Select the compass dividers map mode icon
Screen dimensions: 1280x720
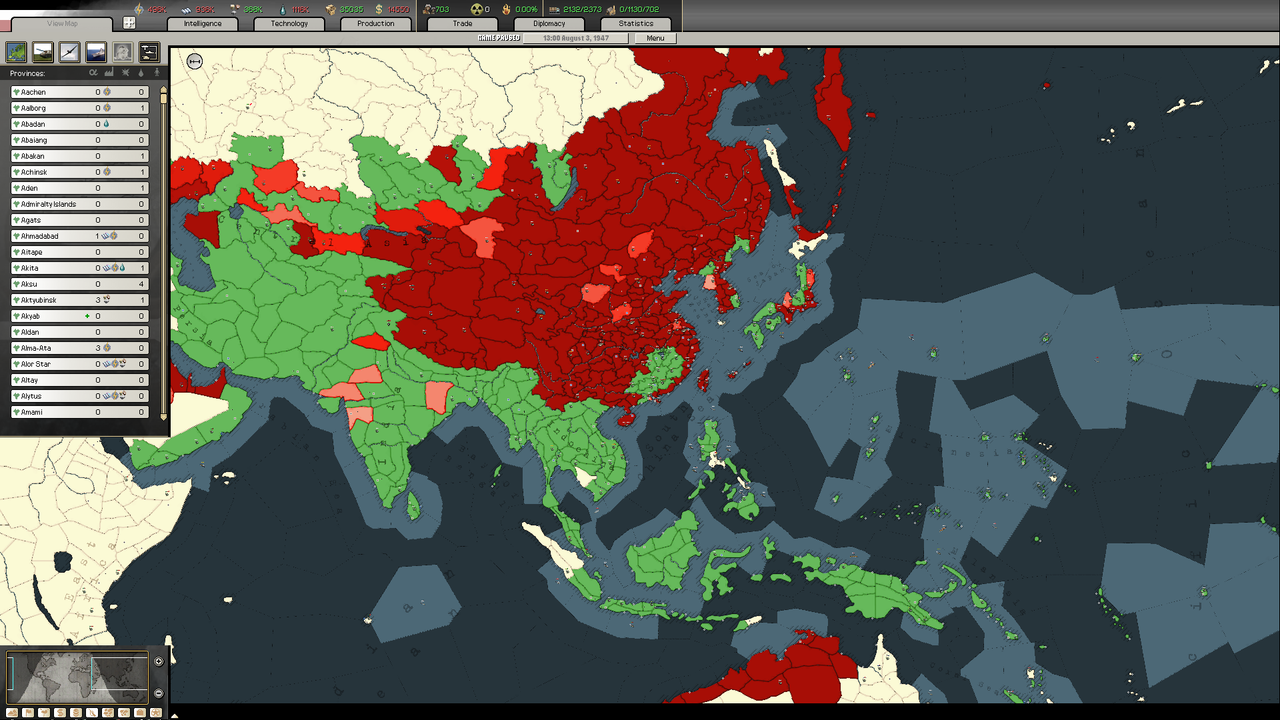pyautogui.click(x=92, y=712)
